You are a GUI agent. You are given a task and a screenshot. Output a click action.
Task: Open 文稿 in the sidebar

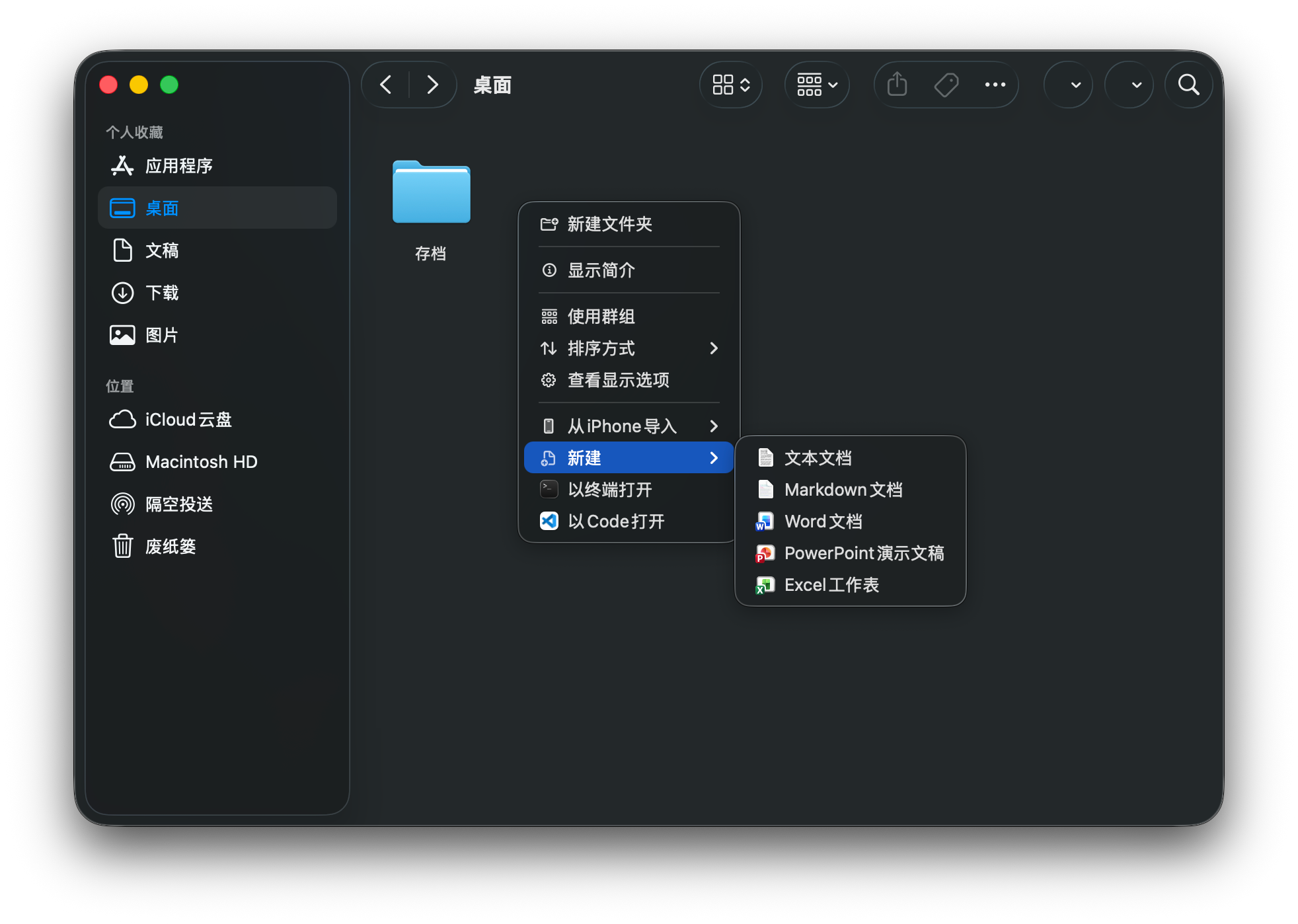click(217, 250)
